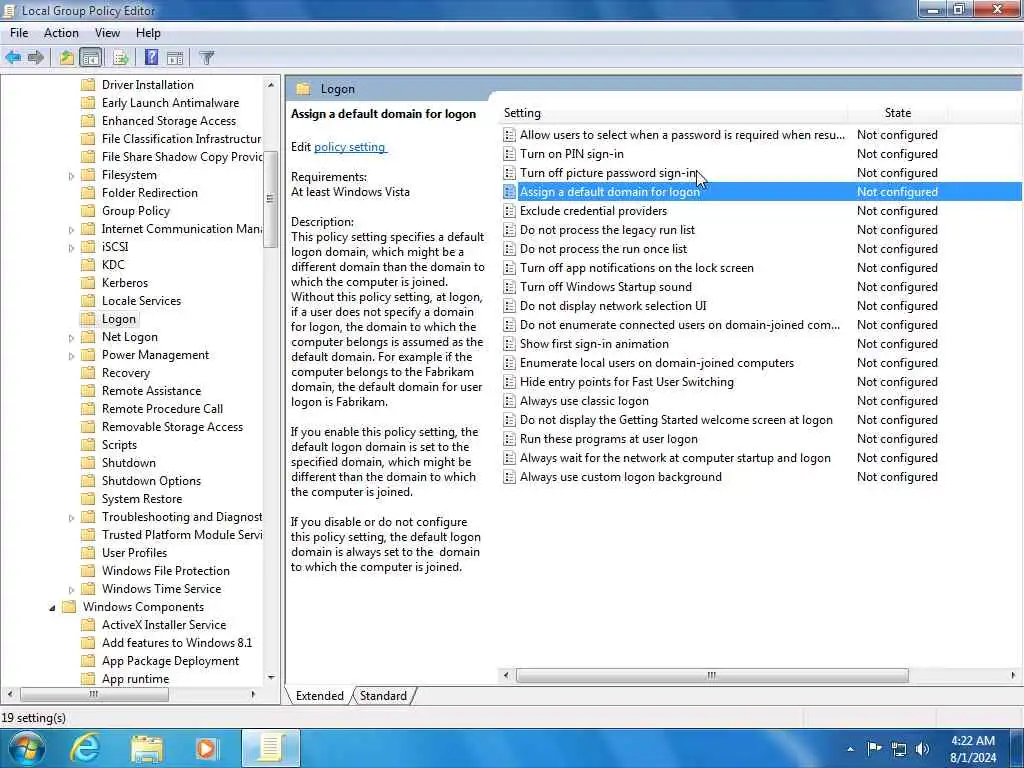
Task: Select the ActiveX Installer Service tree item
Action: click(x=164, y=625)
